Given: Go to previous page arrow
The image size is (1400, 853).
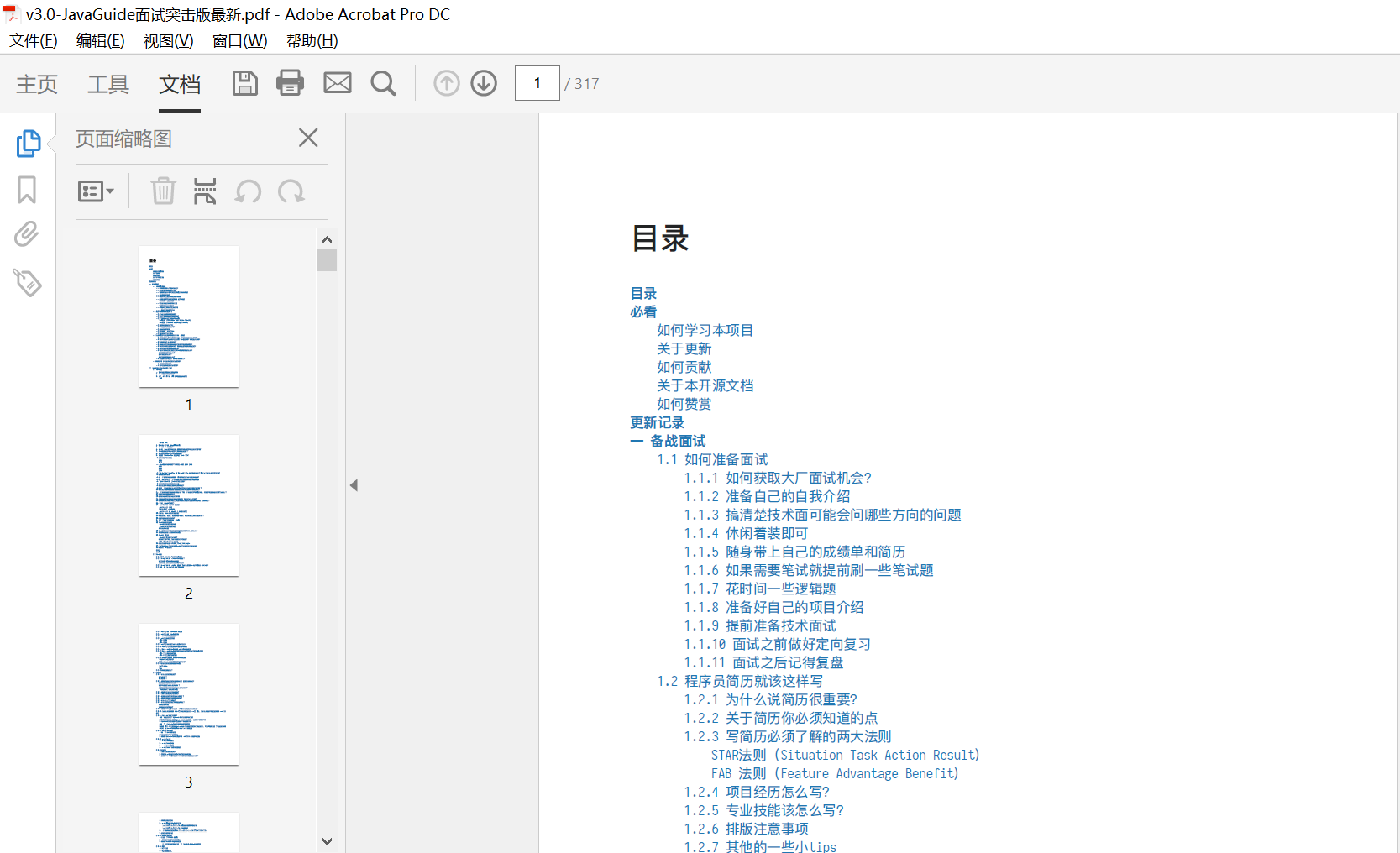Looking at the screenshot, I should 447,83.
